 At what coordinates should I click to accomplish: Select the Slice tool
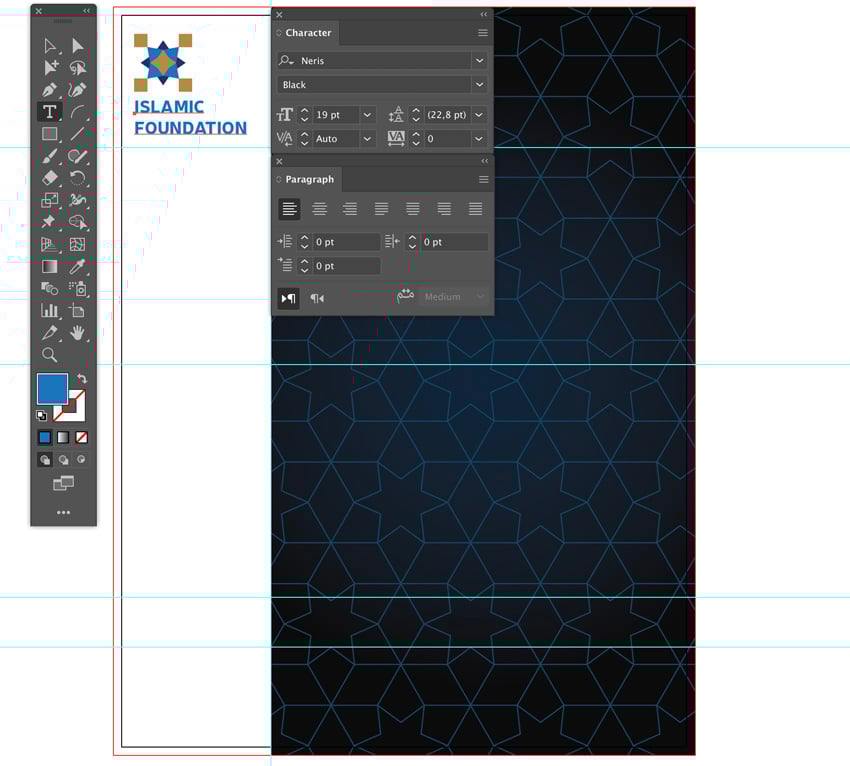(49, 332)
